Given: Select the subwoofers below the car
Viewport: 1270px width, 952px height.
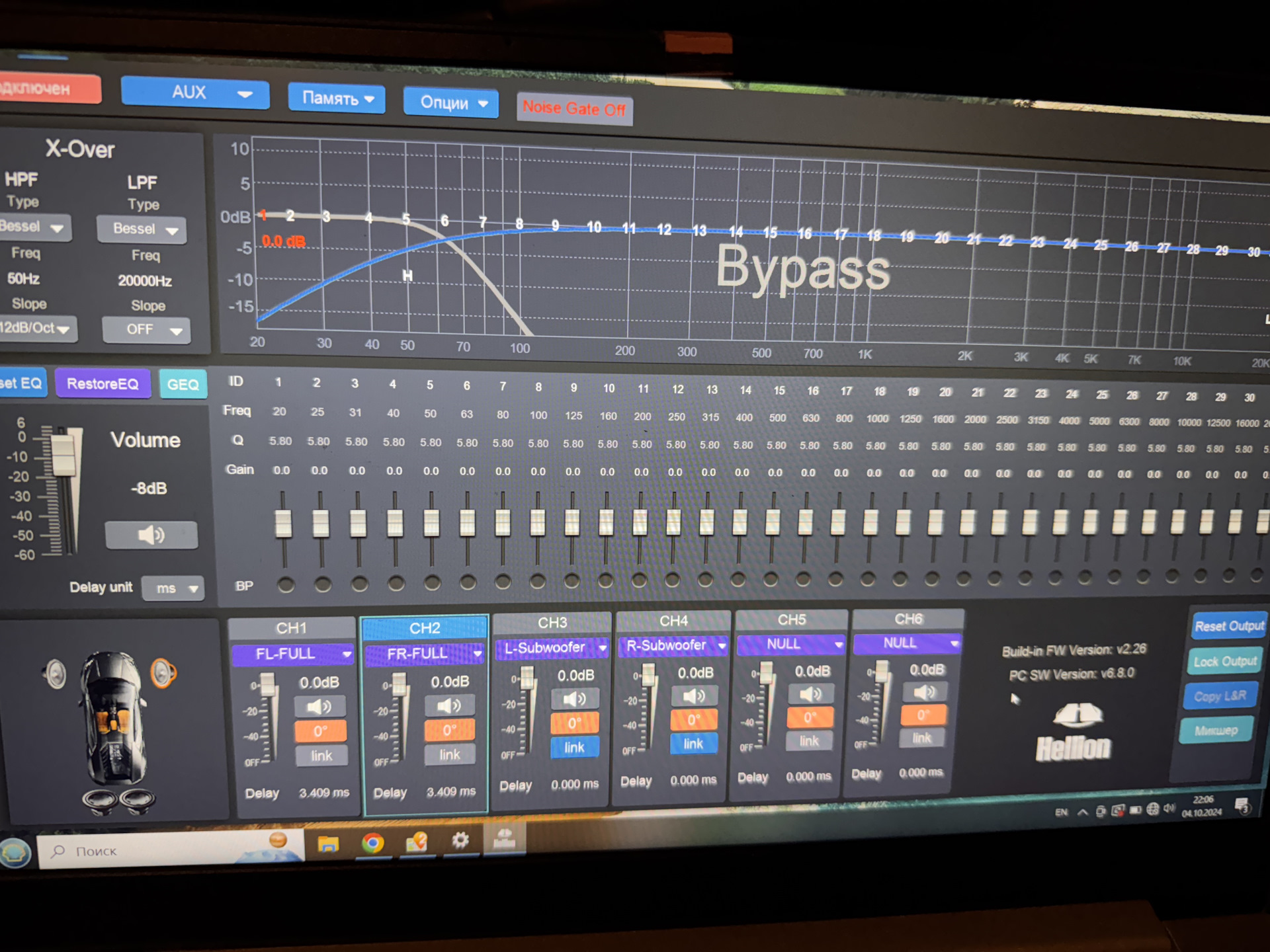Looking at the screenshot, I should (119, 800).
